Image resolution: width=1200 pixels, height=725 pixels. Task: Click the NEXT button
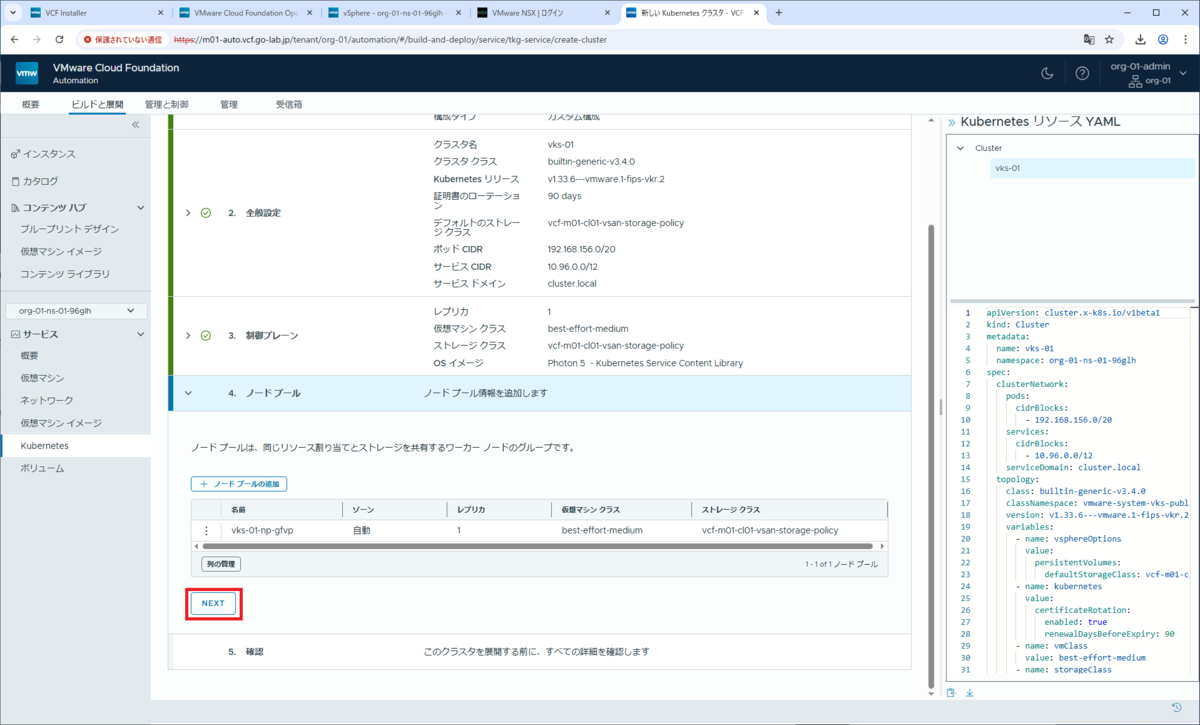(213, 604)
